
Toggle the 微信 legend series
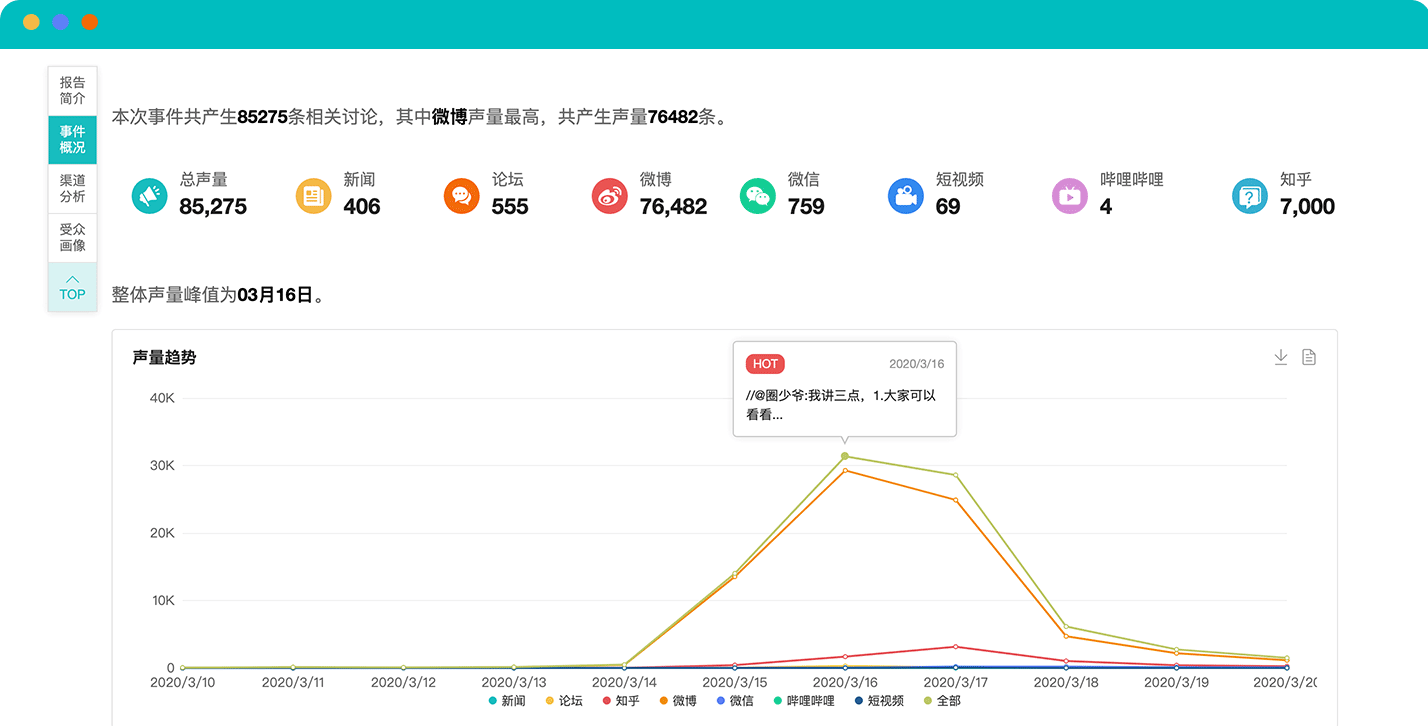pos(735,701)
